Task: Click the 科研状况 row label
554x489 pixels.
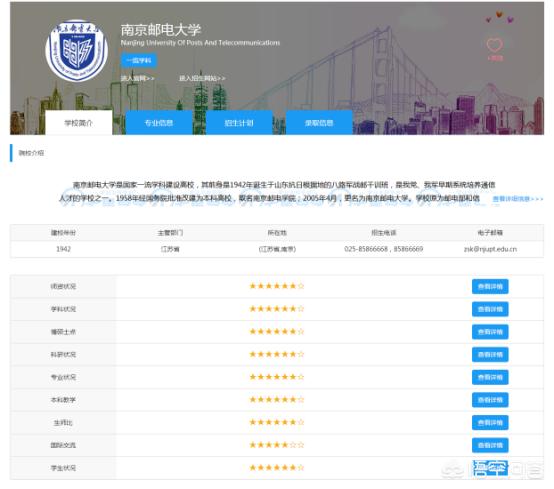Action: coord(63,354)
